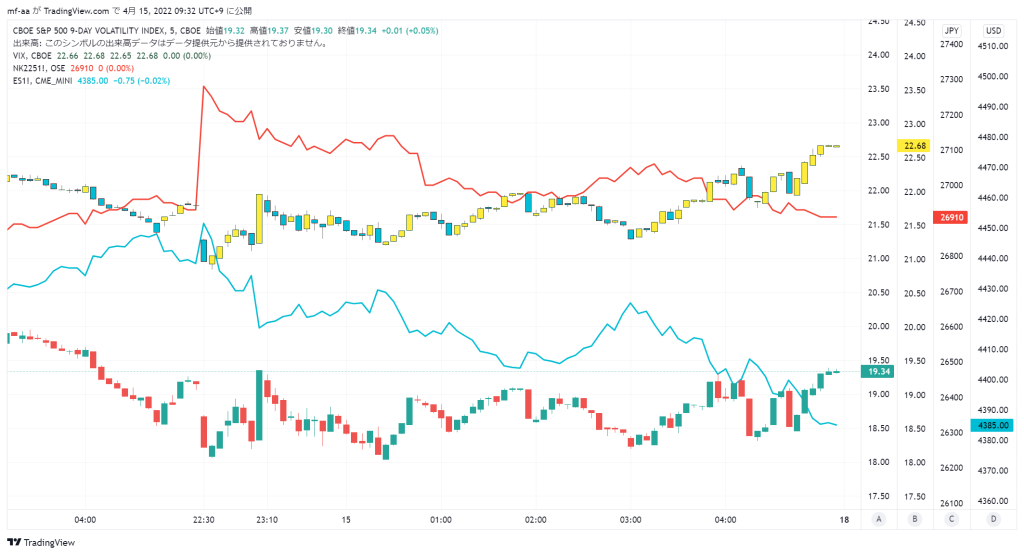This screenshot has width=1024, height=555.
Task: Click the 23:10 time axis label
Action: click(266, 520)
